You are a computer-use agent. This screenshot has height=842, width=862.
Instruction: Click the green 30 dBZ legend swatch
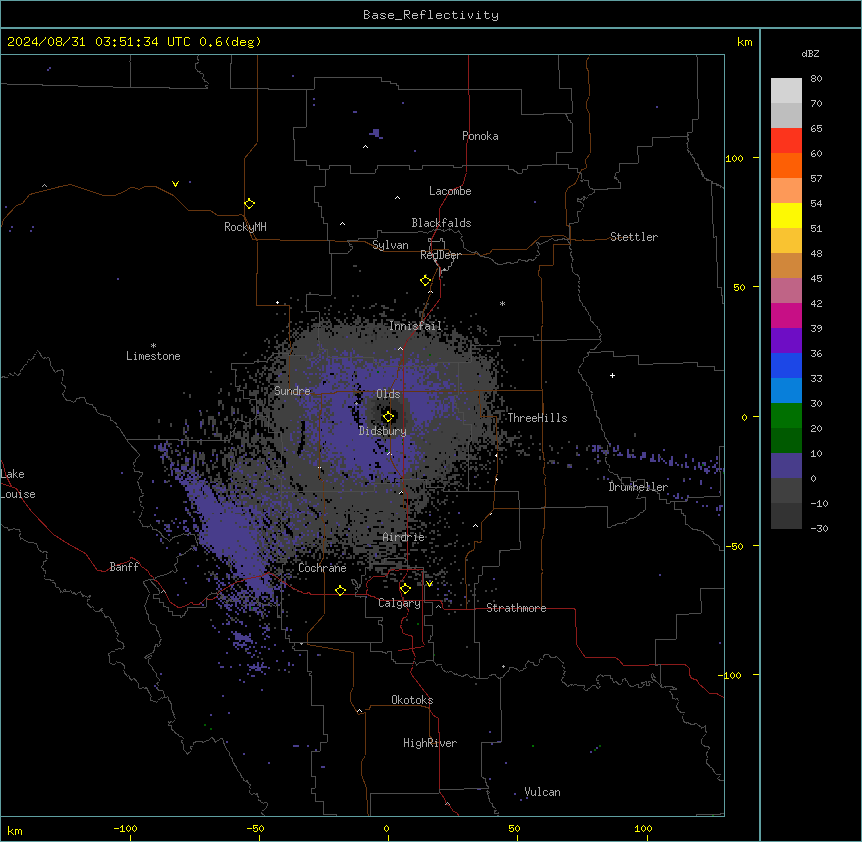tap(786, 416)
